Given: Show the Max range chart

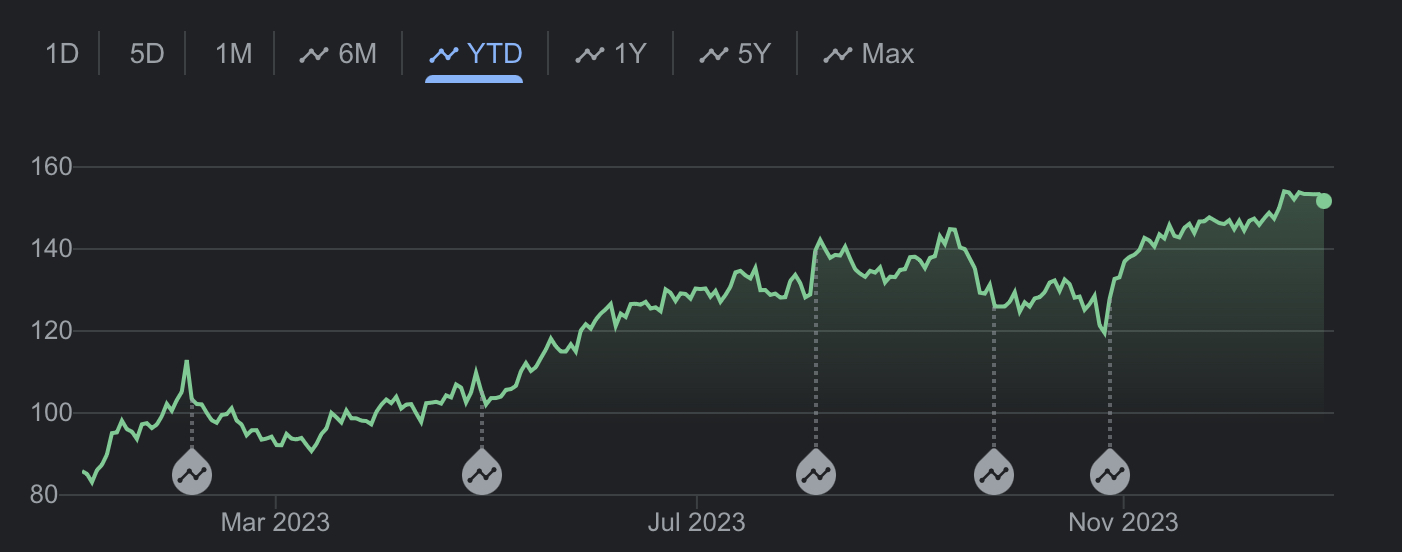Looking at the screenshot, I should point(868,53).
